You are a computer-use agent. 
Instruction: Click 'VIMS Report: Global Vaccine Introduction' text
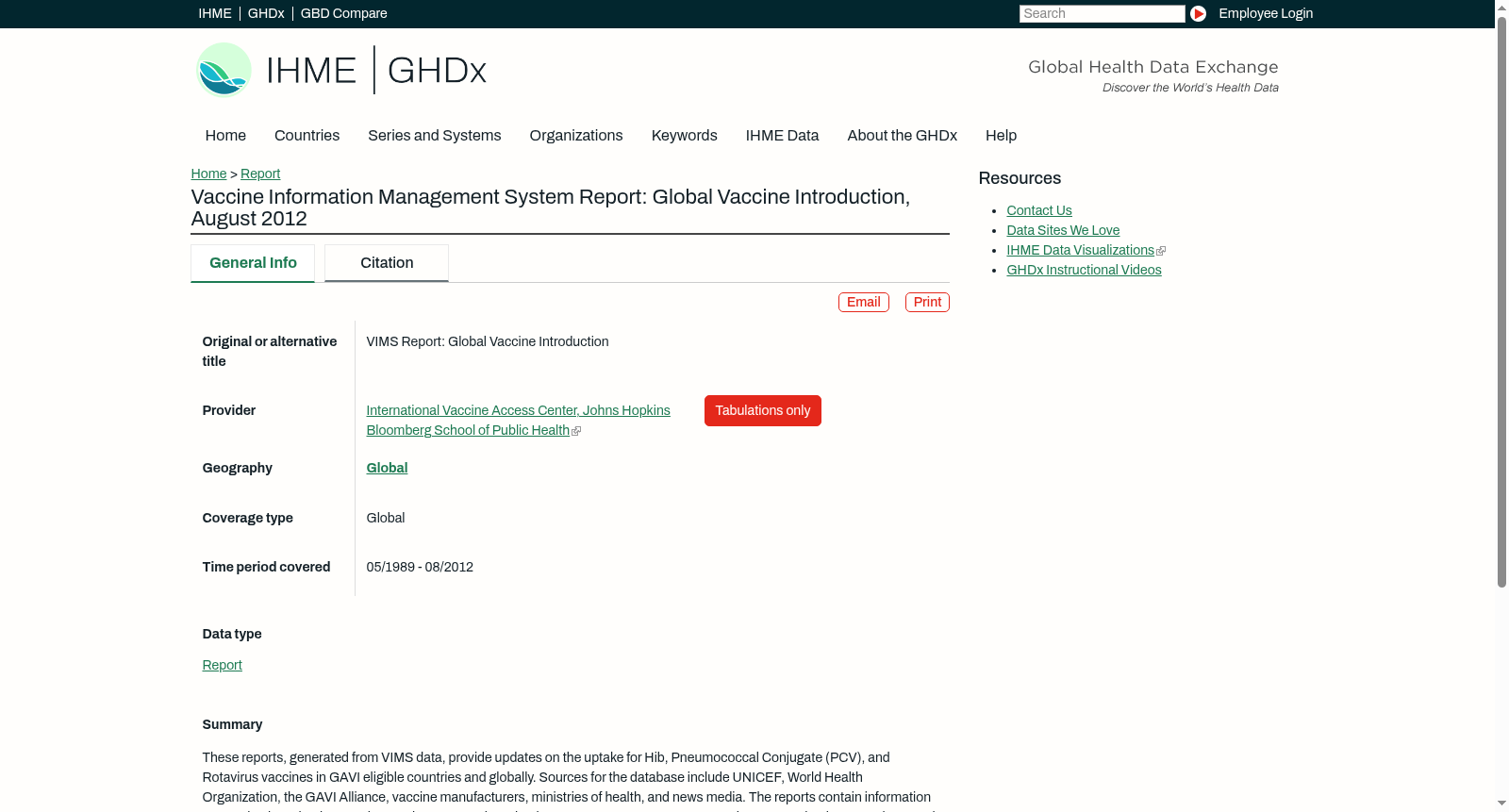488,341
